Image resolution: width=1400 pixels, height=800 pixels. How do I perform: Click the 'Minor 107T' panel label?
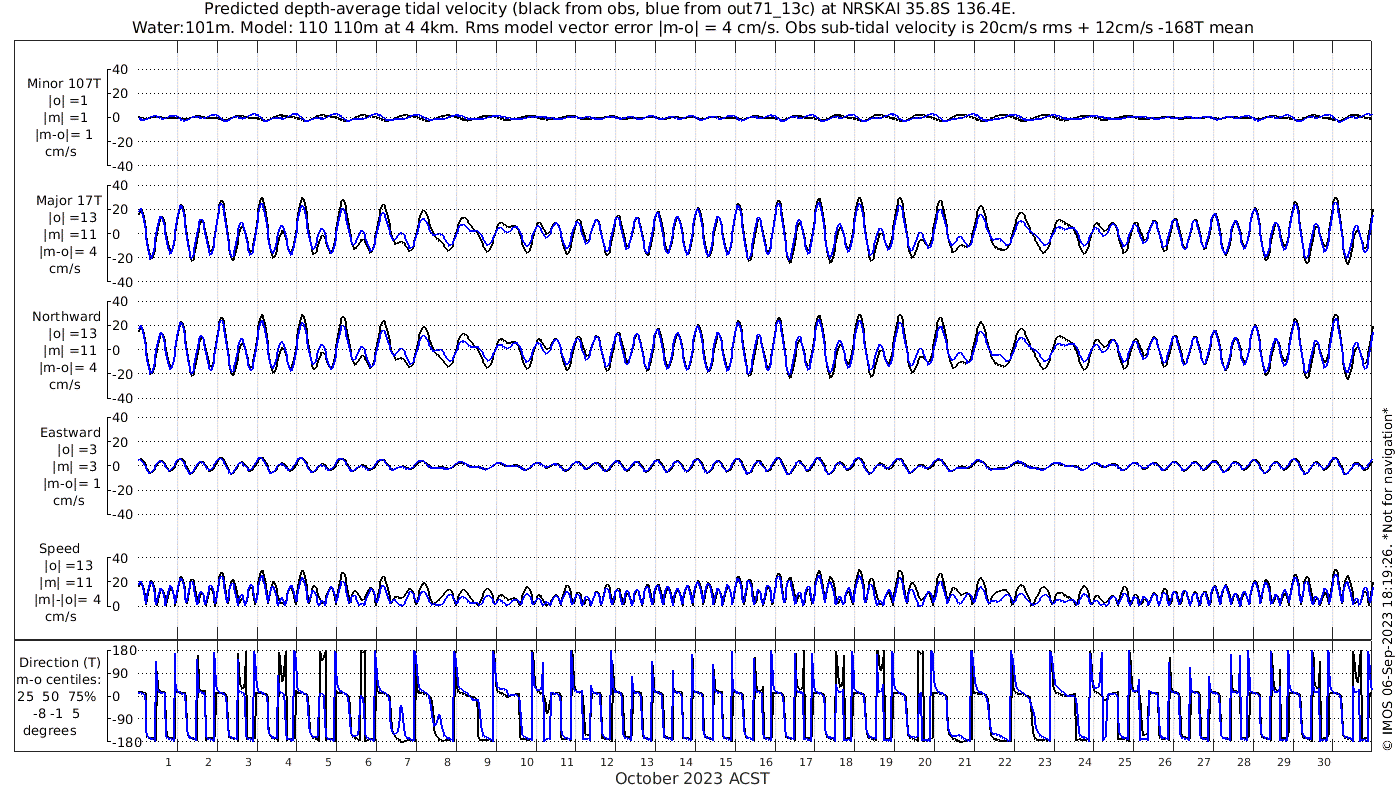pos(64,84)
